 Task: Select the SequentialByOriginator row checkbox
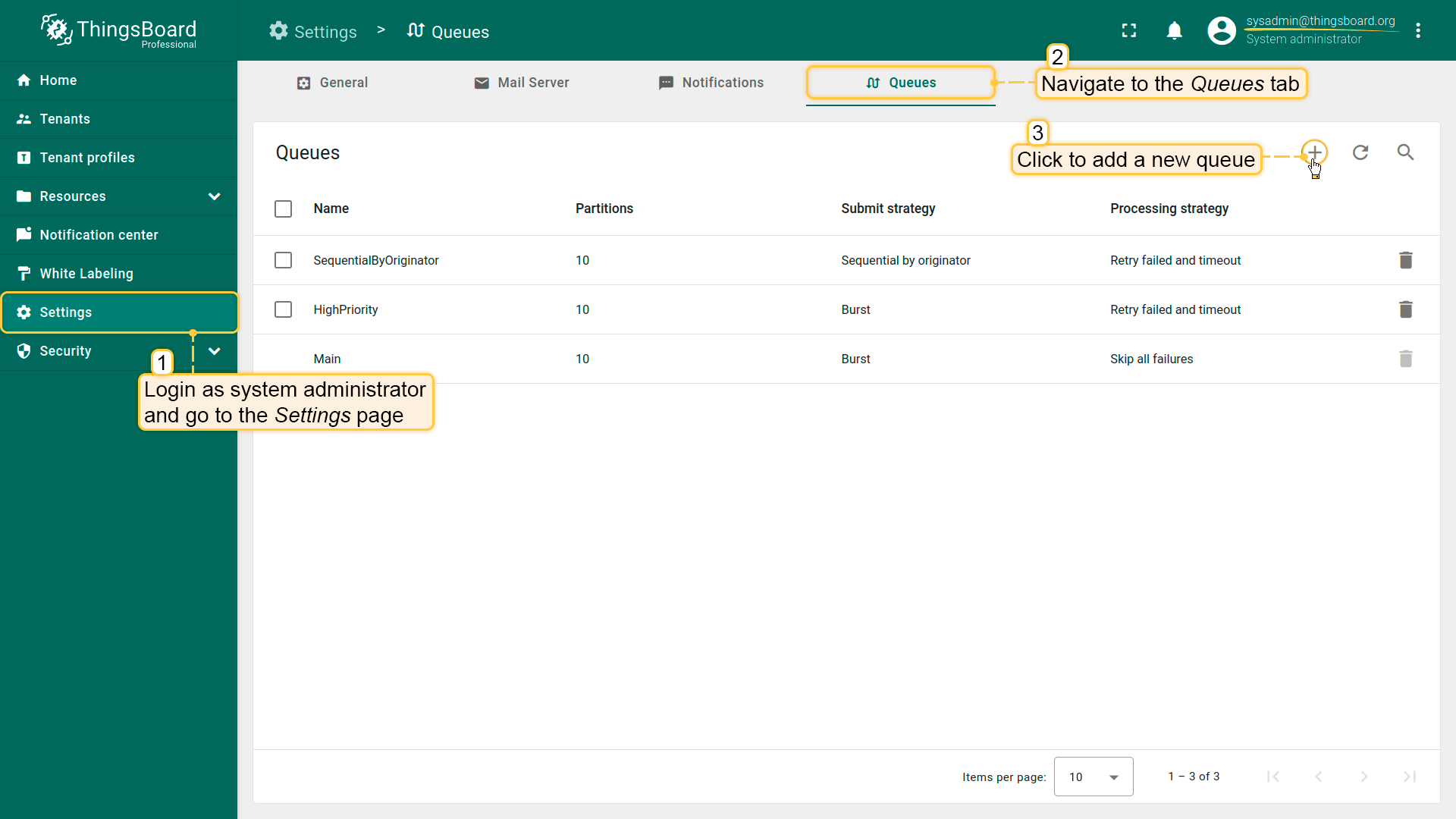click(x=283, y=260)
